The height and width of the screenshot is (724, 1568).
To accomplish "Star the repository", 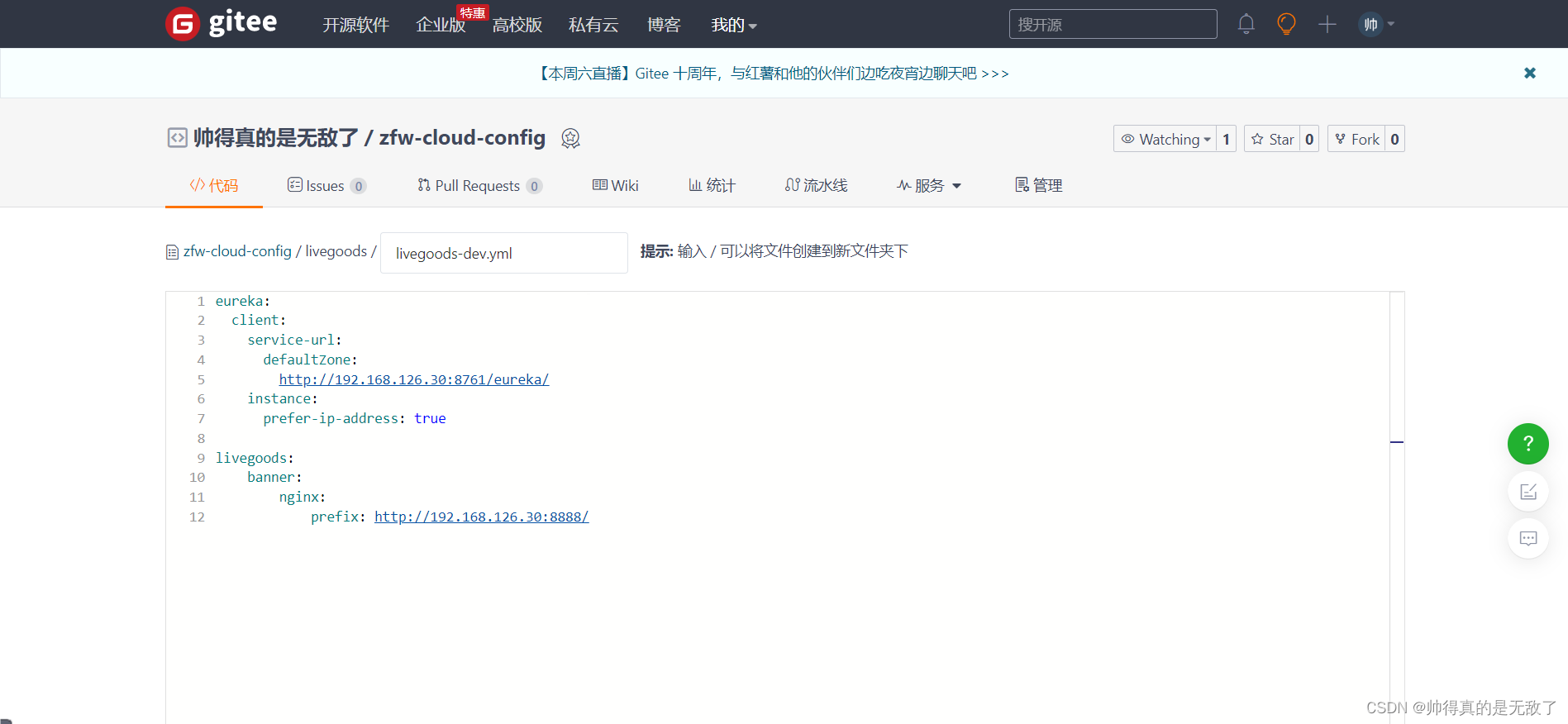I will point(1272,139).
